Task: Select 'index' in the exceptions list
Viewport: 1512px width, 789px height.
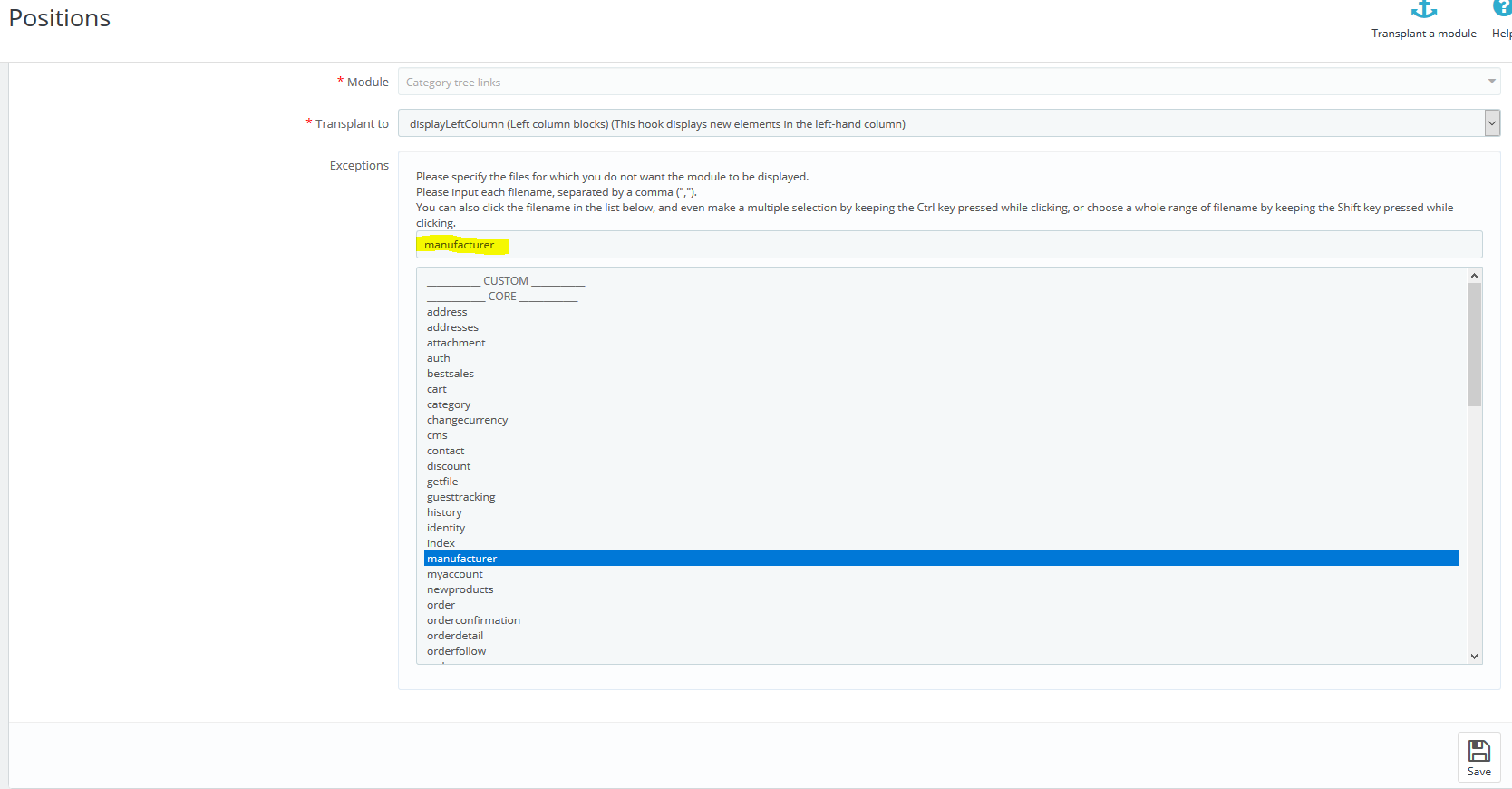Action: [942, 543]
